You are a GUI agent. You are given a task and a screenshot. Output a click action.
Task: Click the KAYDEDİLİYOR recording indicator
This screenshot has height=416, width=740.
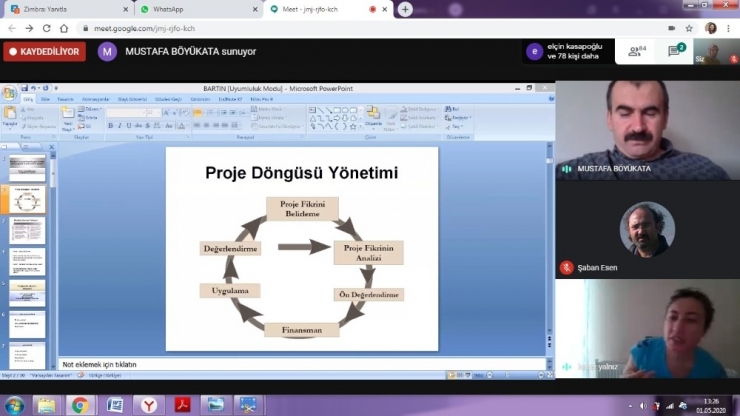pyautogui.click(x=44, y=52)
